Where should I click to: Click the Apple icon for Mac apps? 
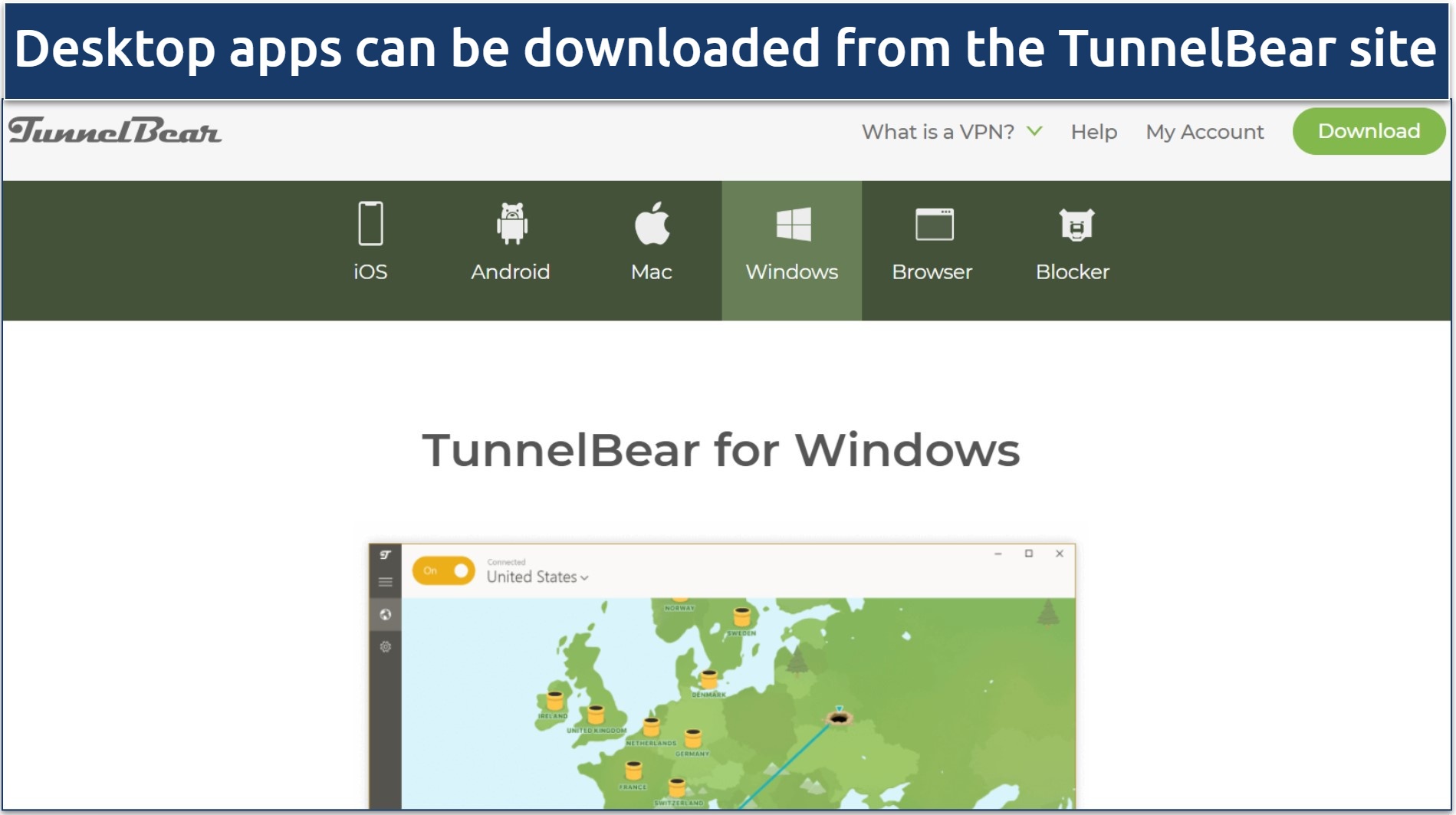tap(651, 222)
